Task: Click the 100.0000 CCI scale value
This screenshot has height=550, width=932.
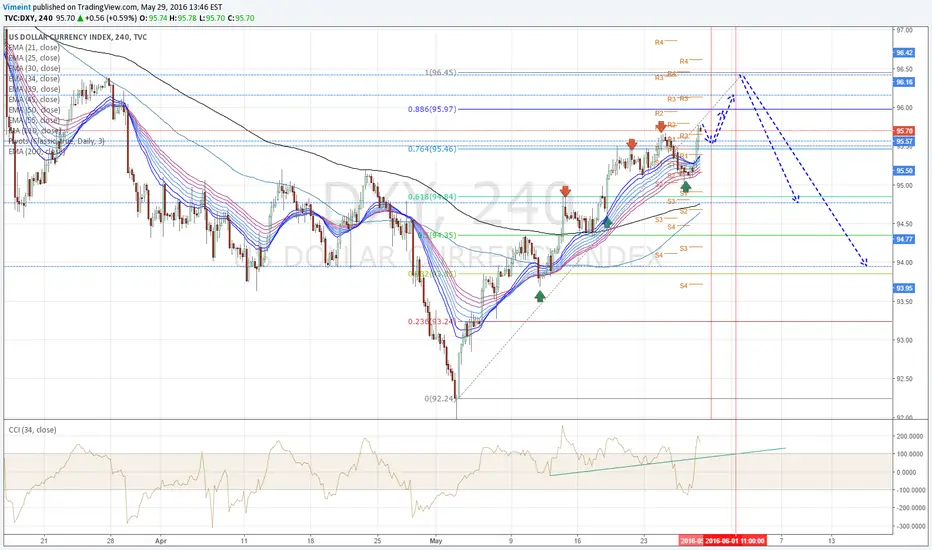Action: (910, 454)
